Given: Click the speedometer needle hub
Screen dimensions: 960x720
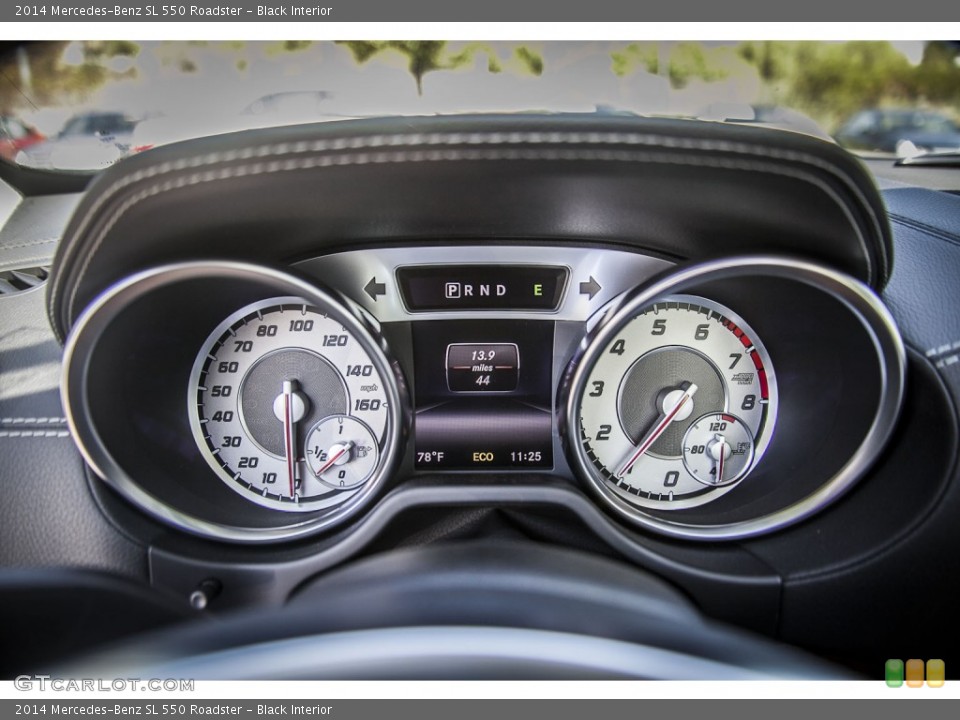Looking at the screenshot, I should point(290,406).
